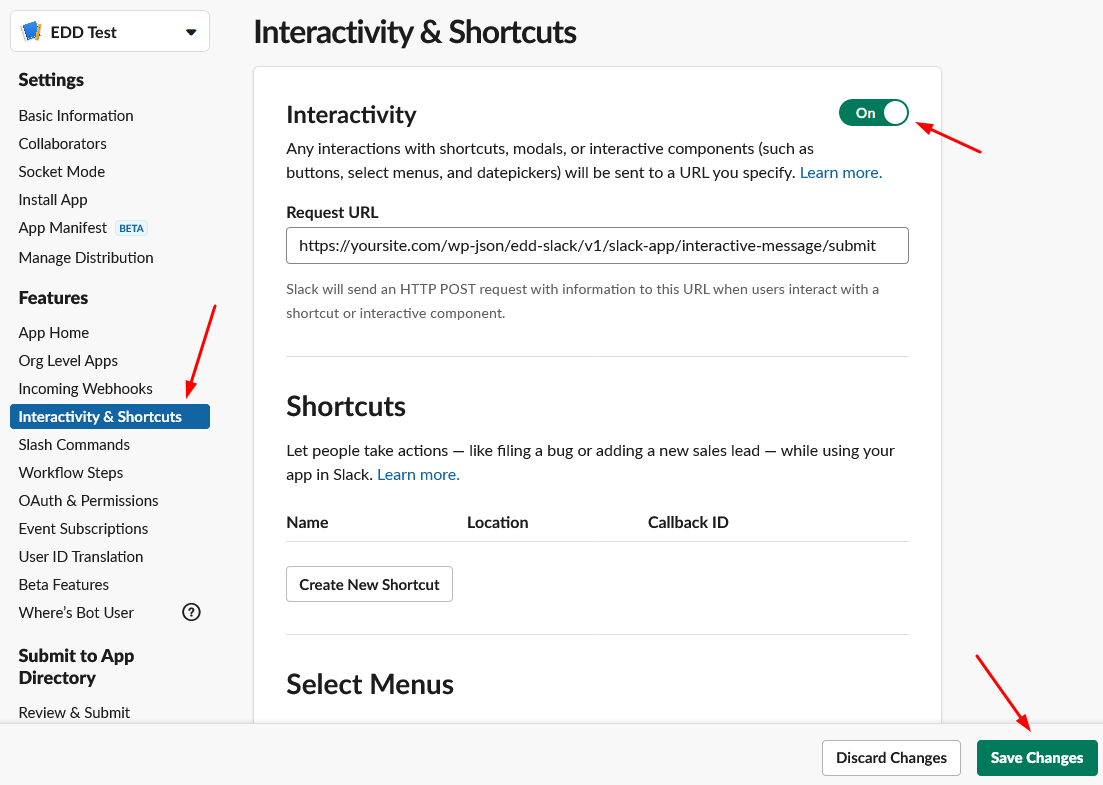This screenshot has height=785, width=1103.
Task: Click Learn more link under Shortcuts
Action: 418,475
